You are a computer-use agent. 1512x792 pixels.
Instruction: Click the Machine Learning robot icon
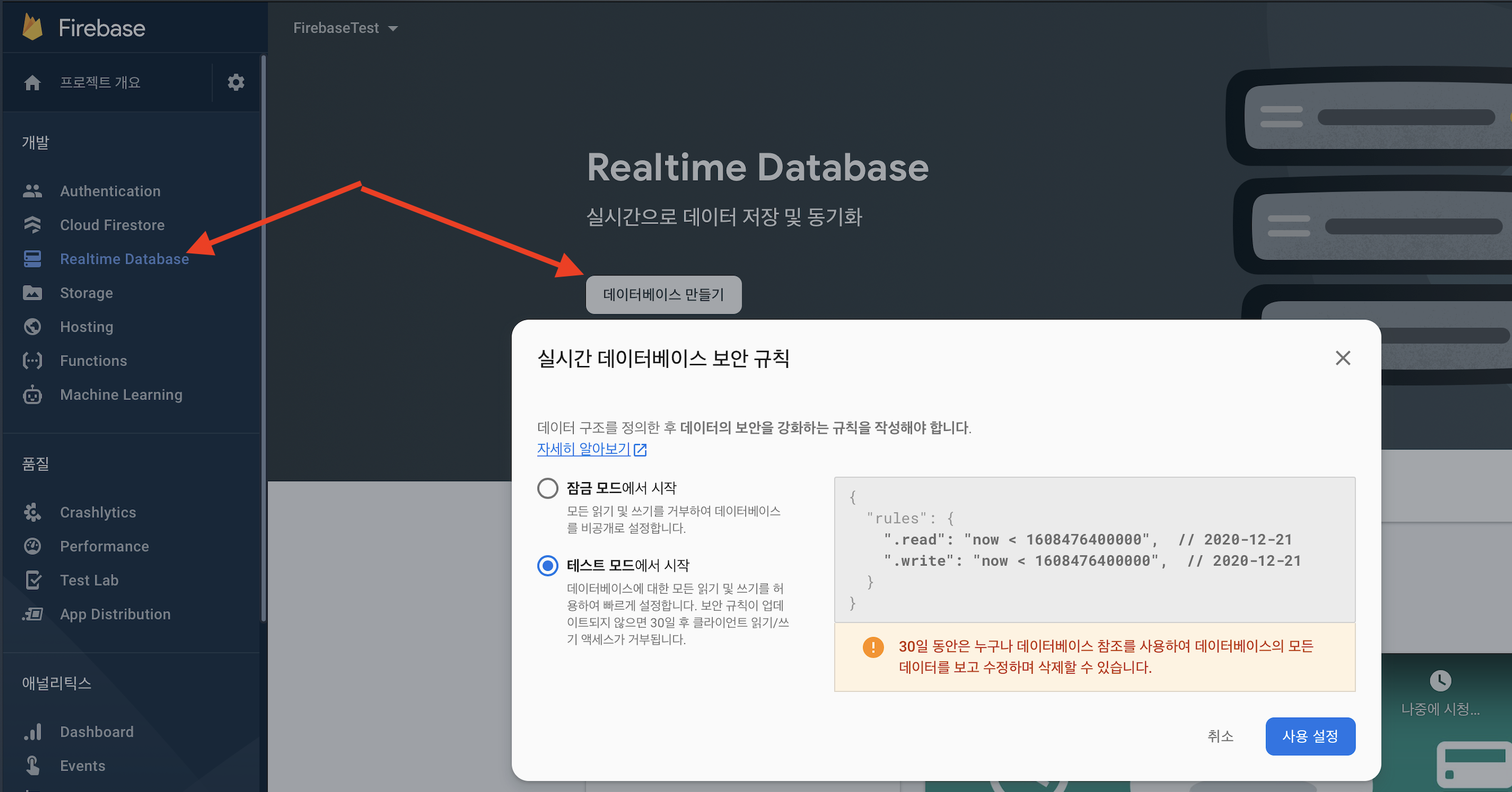tap(32, 394)
